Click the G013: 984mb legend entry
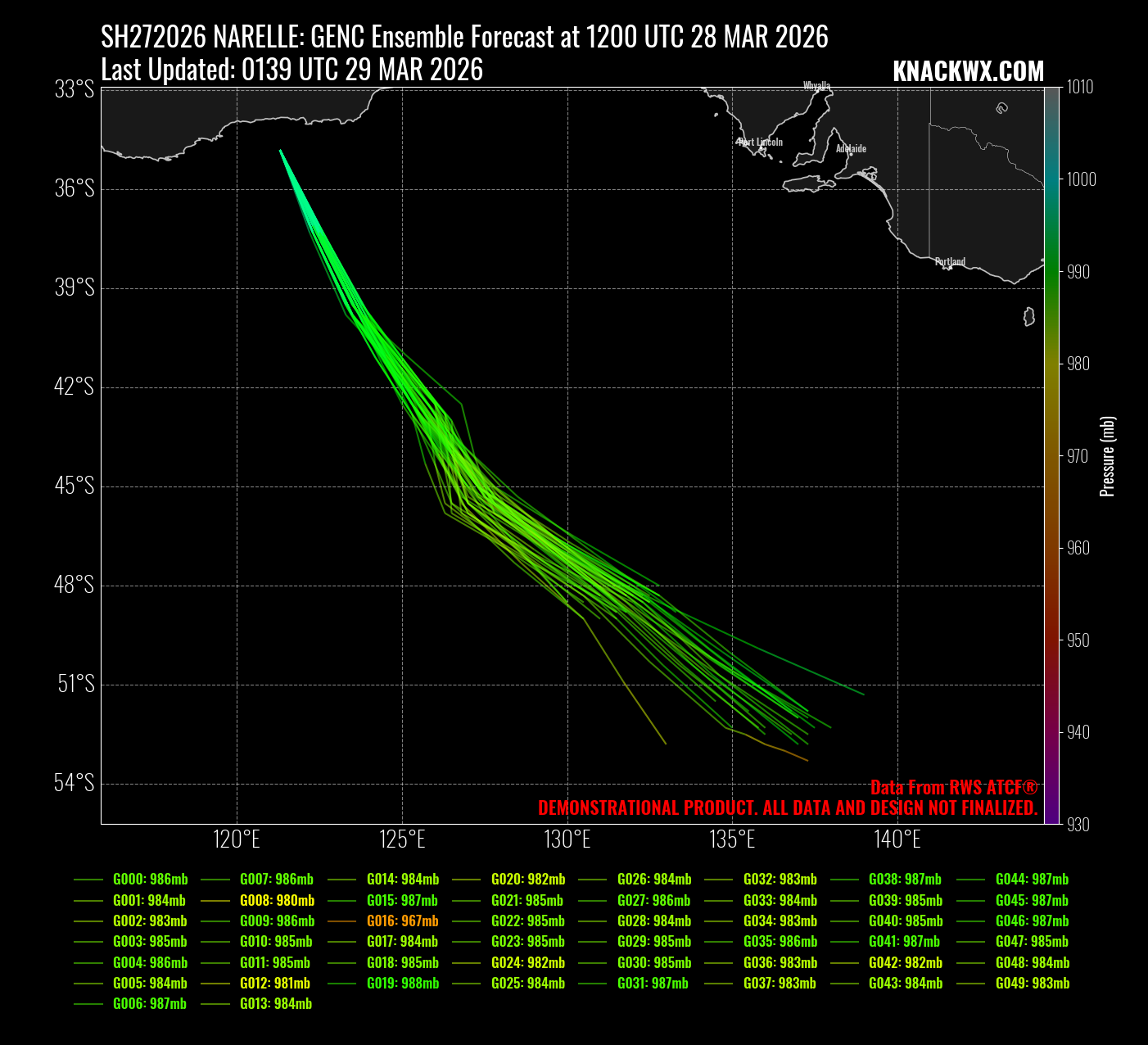Screen dimensions: 1148x1045 click(x=275, y=1003)
